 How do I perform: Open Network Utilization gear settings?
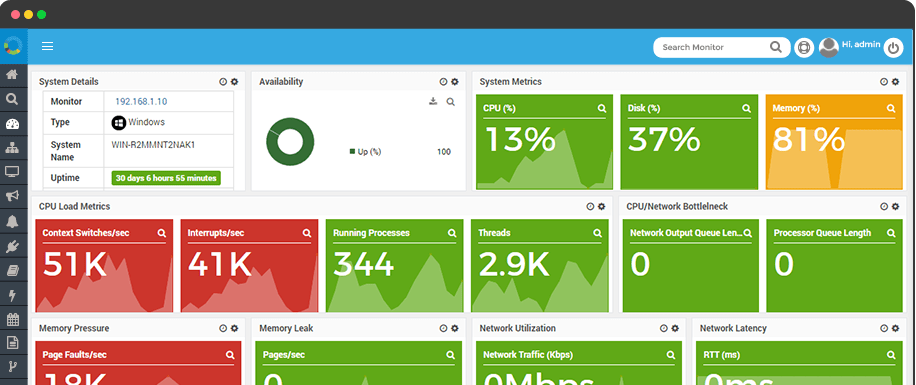[675, 328]
